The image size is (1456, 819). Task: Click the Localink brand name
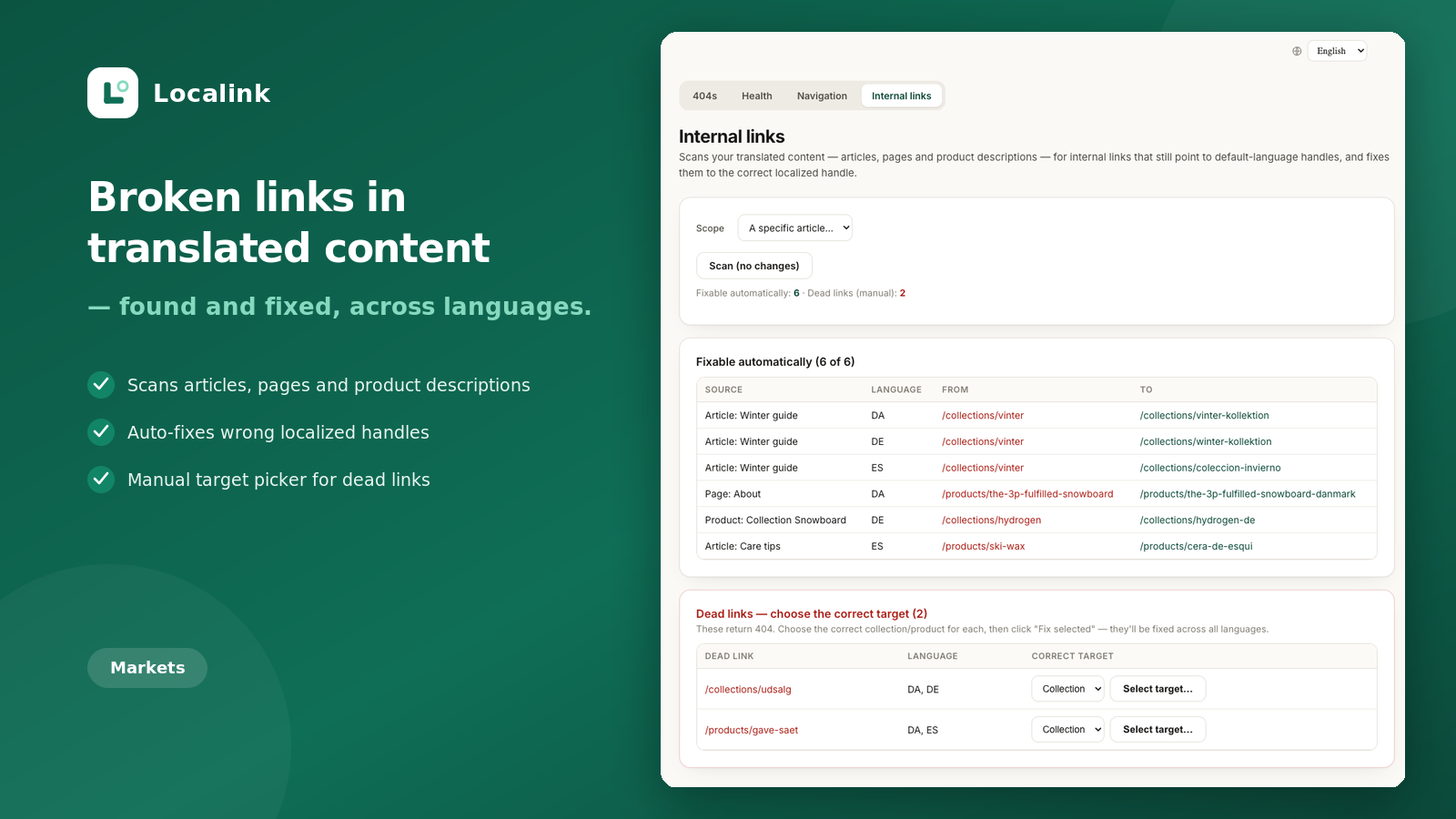(212, 93)
